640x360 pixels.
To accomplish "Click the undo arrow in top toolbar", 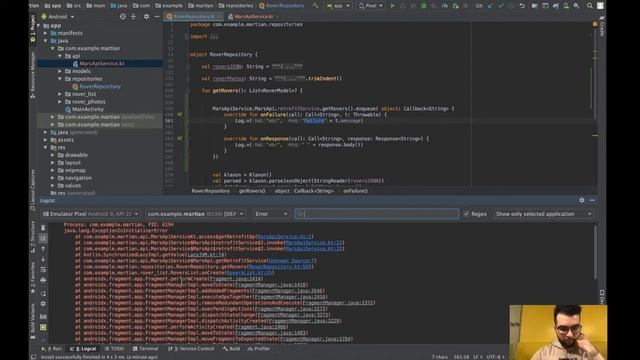I will click(522, 6).
